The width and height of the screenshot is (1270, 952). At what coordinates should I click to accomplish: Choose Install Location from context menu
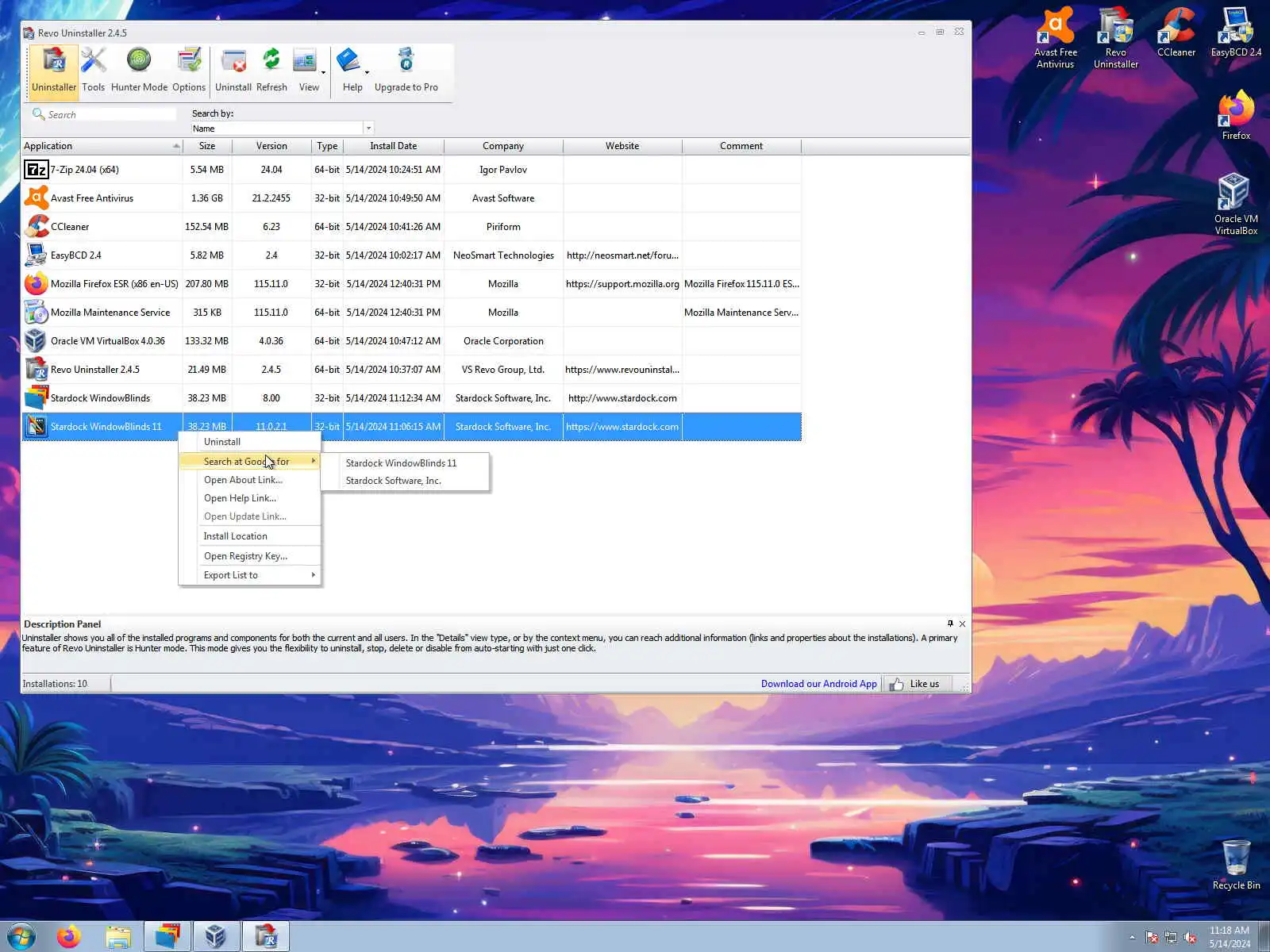pyautogui.click(x=250, y=536)
